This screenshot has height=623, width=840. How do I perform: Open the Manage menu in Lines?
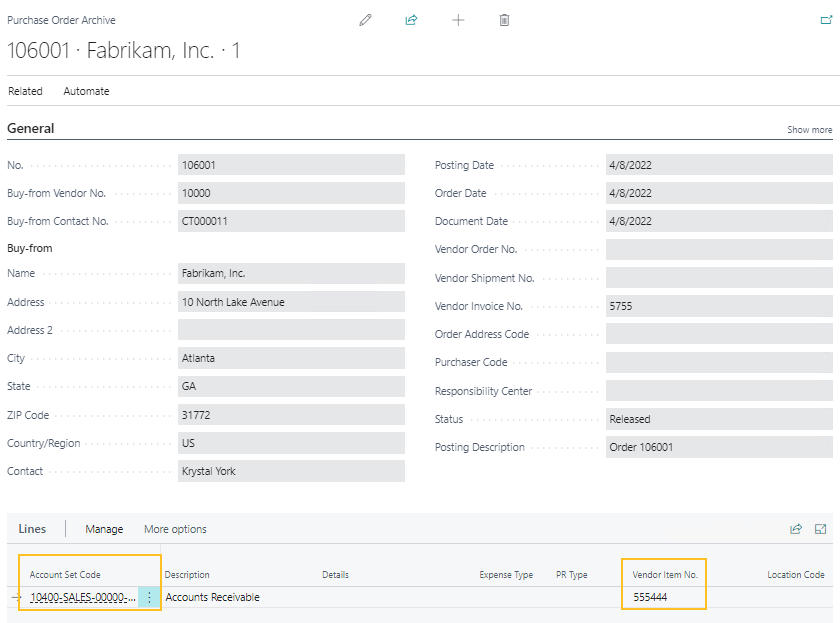pyautogui.click(x=104, y=529)
